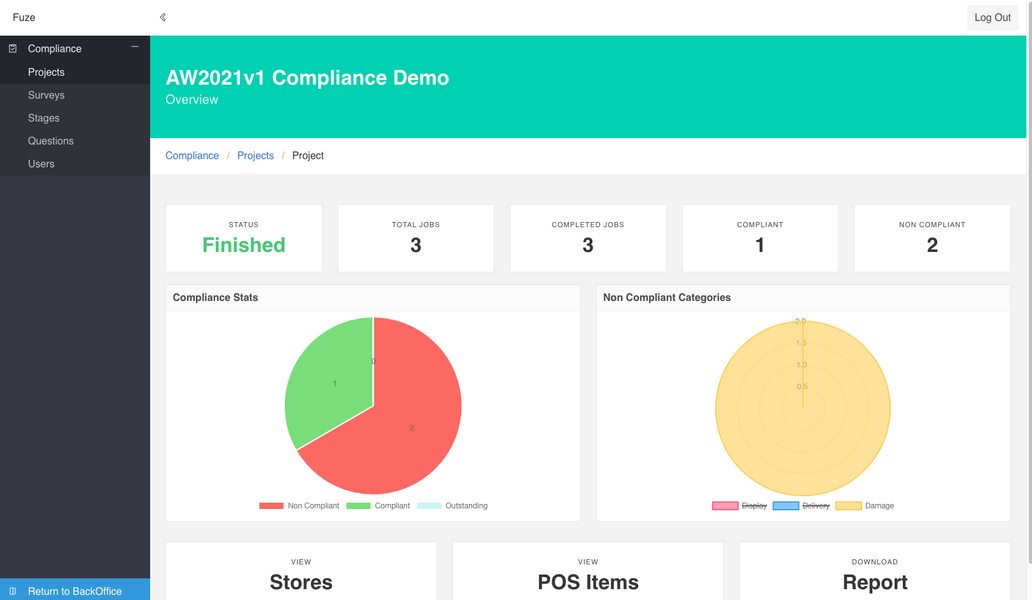Open the View POS Items card
Screen dimensions: 1032x600
588,571
